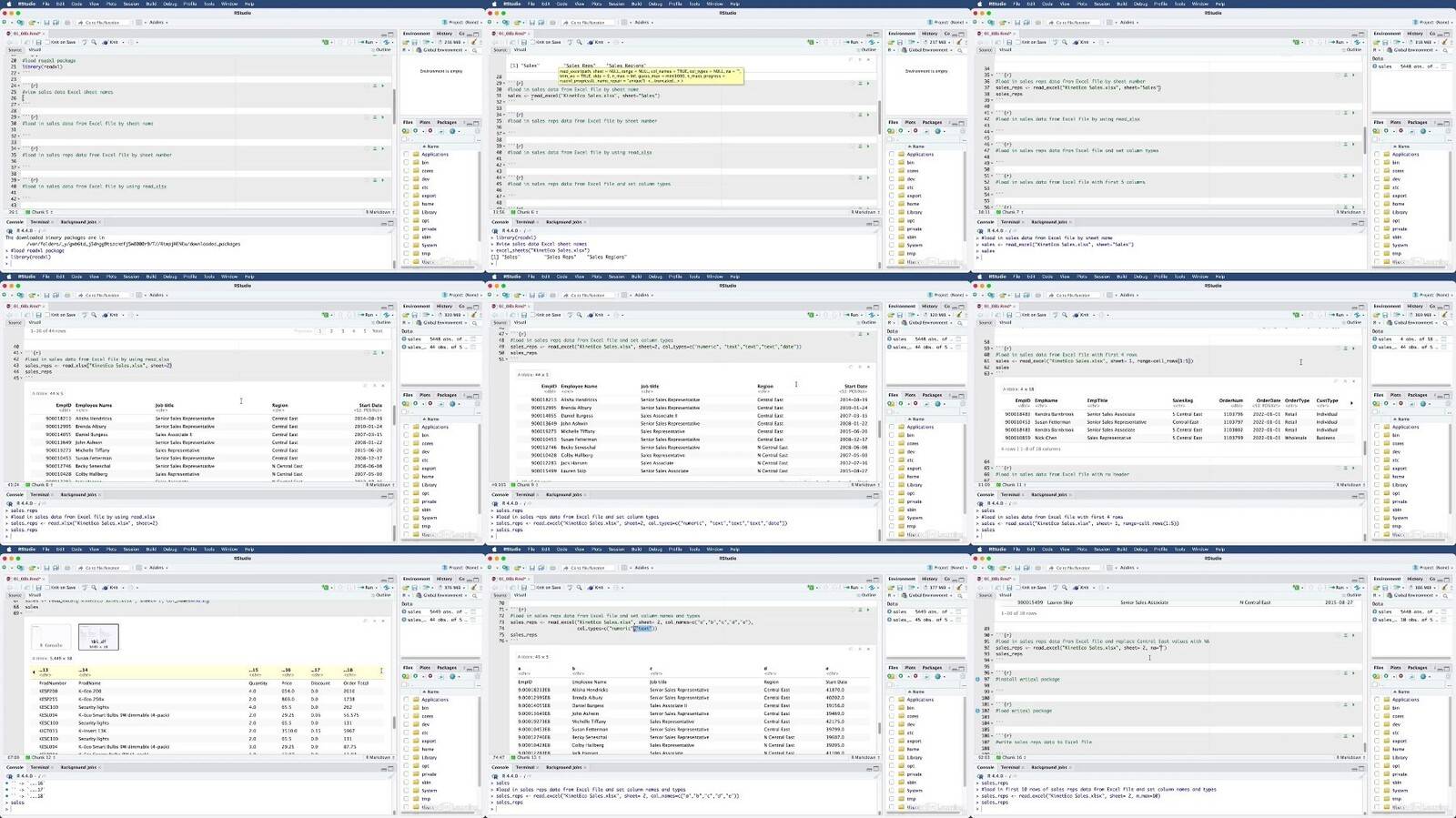This screenshot has width=1456, height=818.
Task: Open the Session menu in top-middle RStudio window
Action: tap(617, 4)
